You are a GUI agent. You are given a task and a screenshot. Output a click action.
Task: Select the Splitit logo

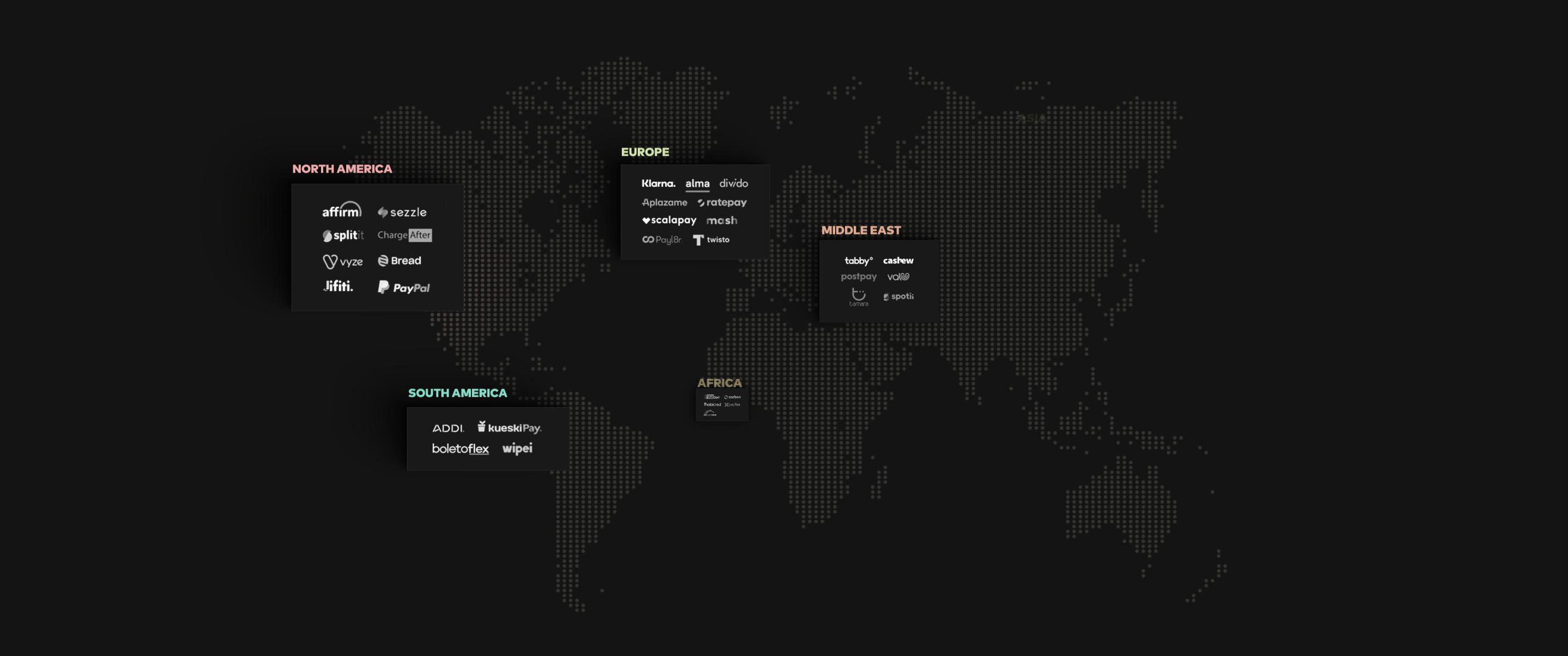coord(343,236)
